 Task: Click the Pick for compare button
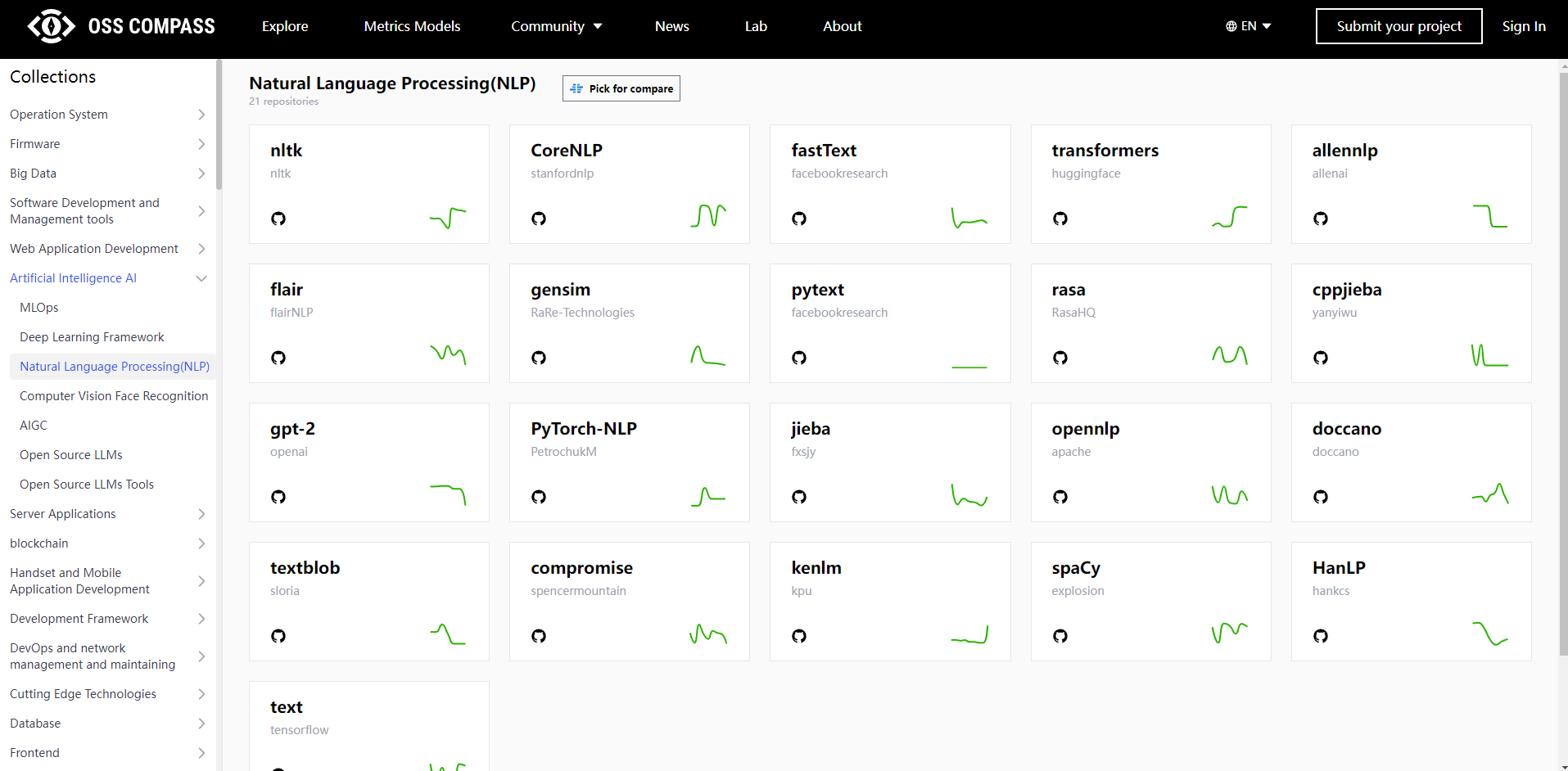click(621, 88)
